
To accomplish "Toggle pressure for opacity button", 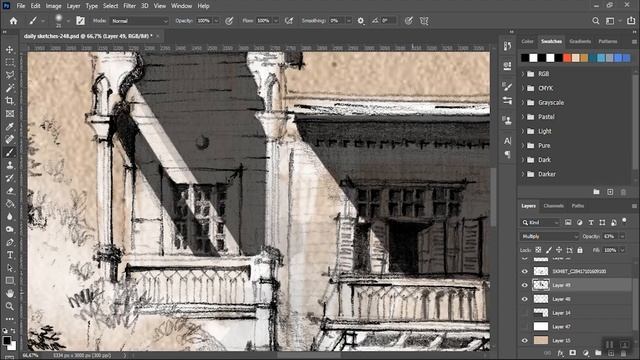I will 229,21.
